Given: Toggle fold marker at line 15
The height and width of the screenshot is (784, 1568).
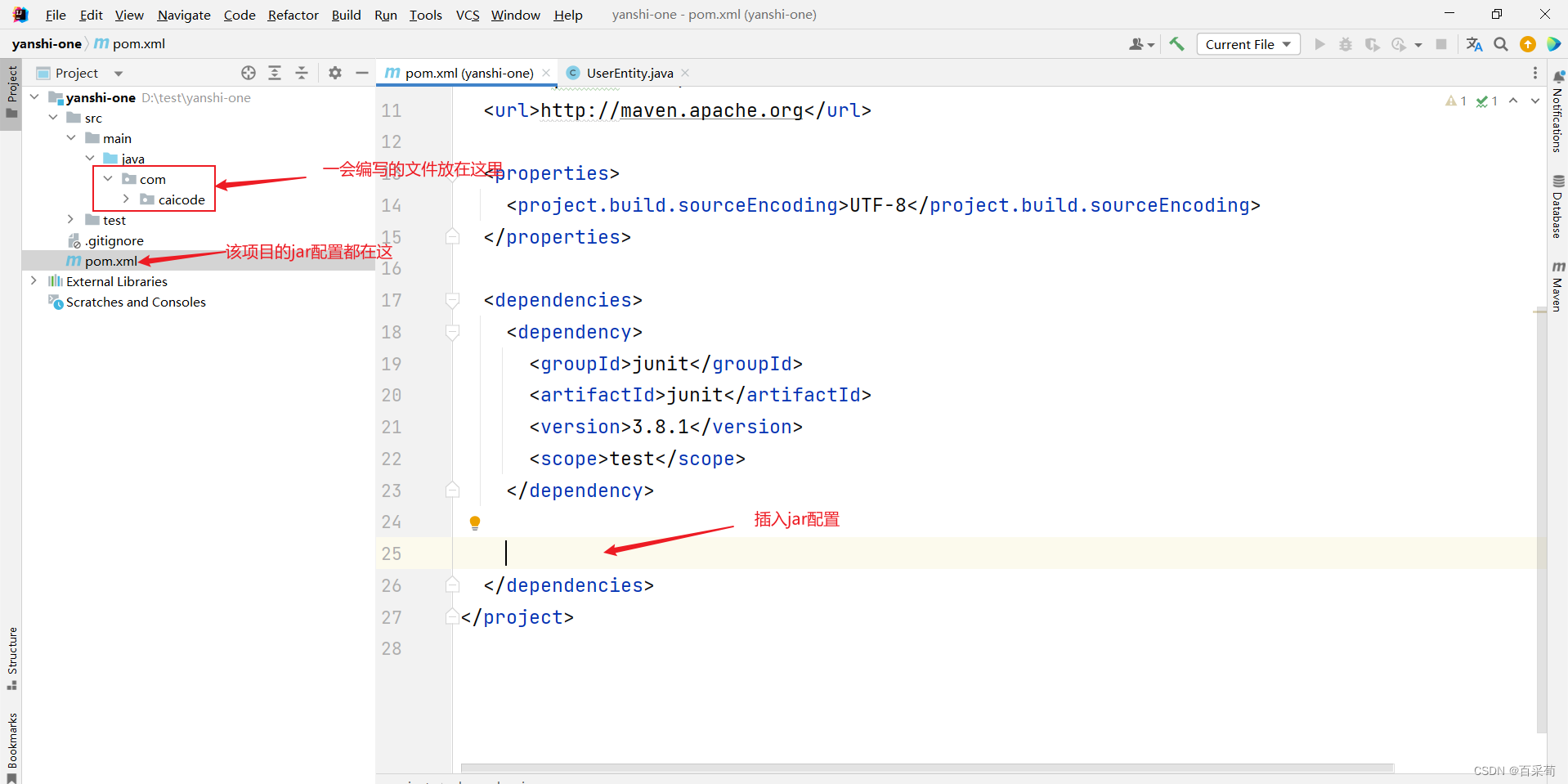Looking at the screenshot, I should (452, 237).
